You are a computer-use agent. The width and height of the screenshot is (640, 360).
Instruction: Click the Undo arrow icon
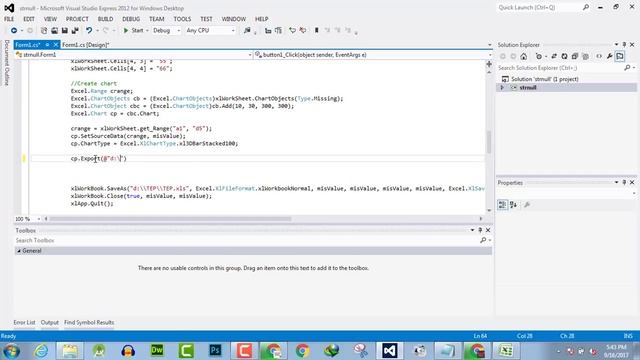click(89, 31)
